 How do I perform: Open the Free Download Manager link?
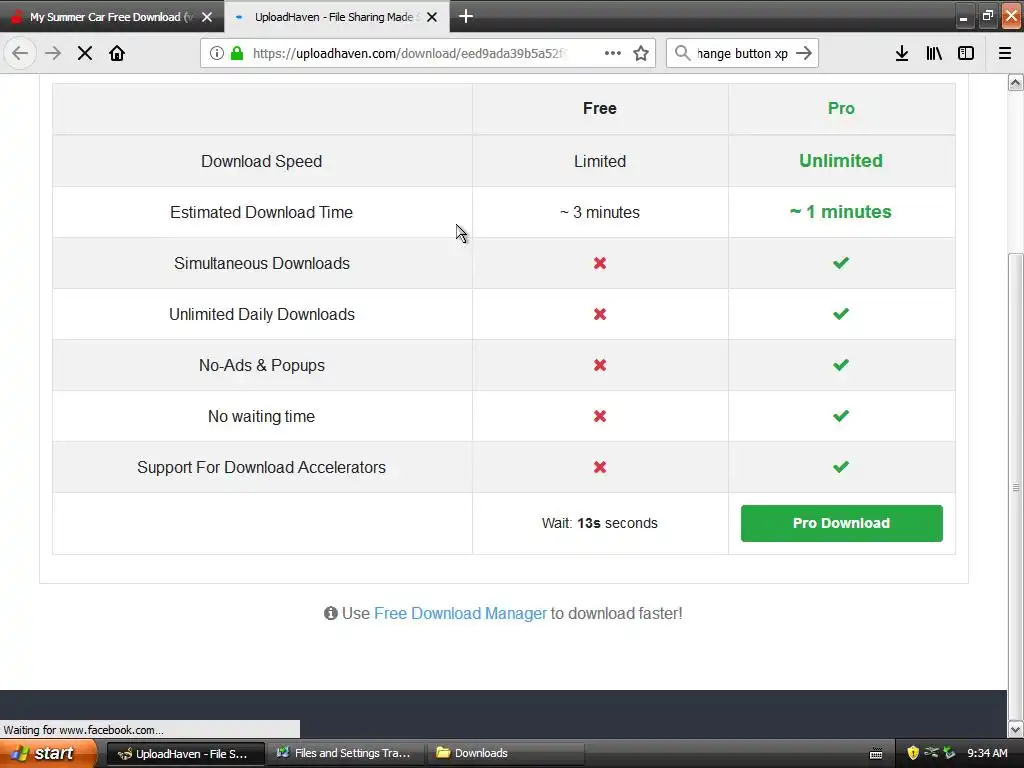pos(460,613)
